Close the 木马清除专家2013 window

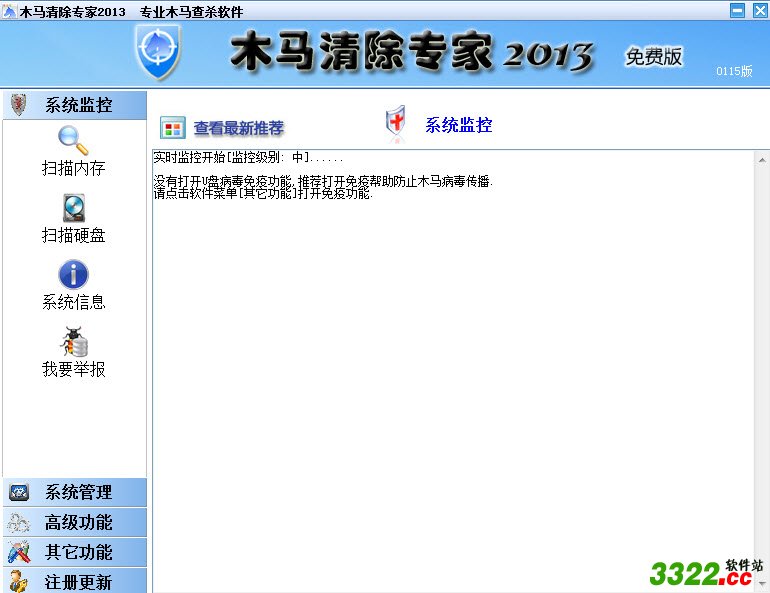pyautogui.click(x=760, y=11)
